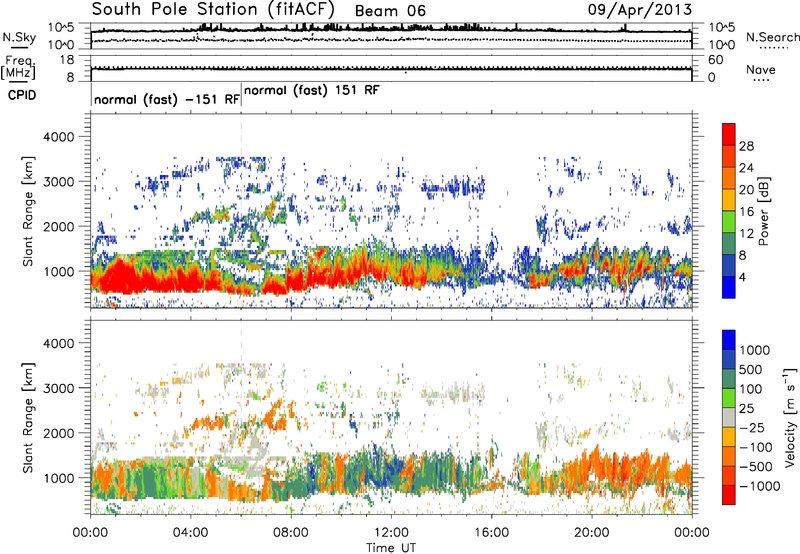Click the 16 tick on power colorbar

[746, 212]
